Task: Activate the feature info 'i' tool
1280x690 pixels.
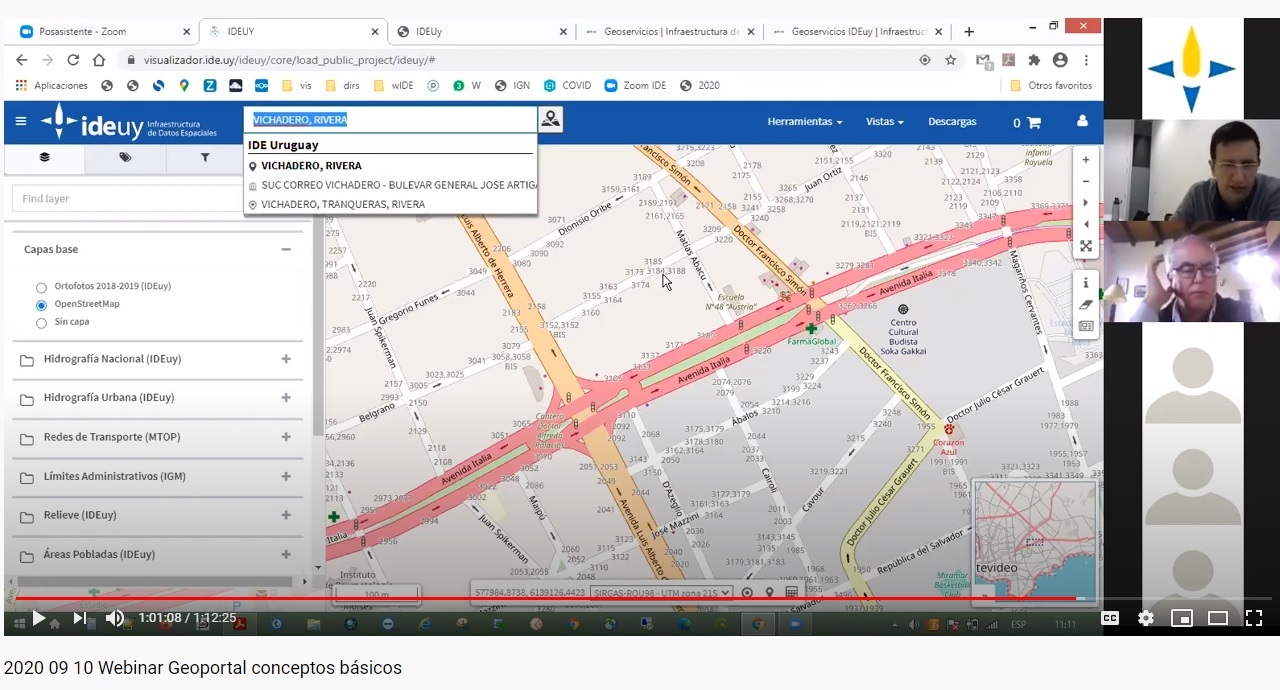Action: pyautogui.click(x=1086, y=283)
